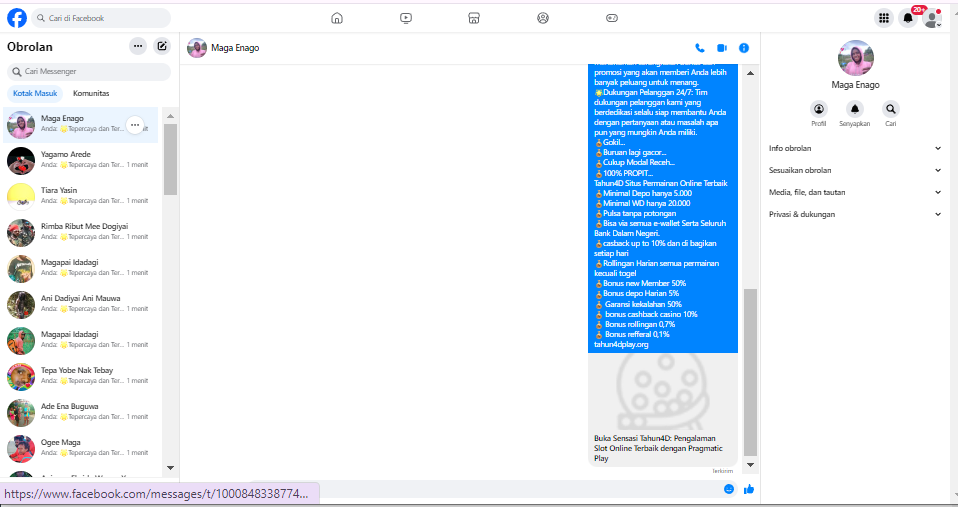The image size is (958, 507).
Task: Open the chat with Tepa Yobe Nak Tebay
Action: [81, 377]
